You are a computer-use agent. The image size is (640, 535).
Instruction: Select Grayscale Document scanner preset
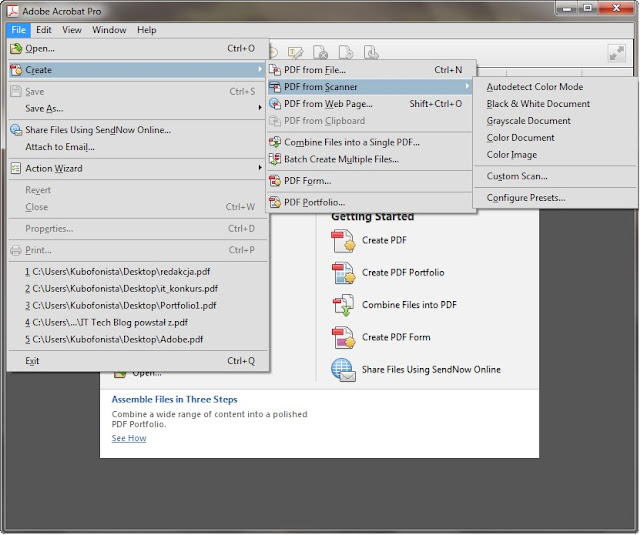pyautogui.click(x=556, y=121)
